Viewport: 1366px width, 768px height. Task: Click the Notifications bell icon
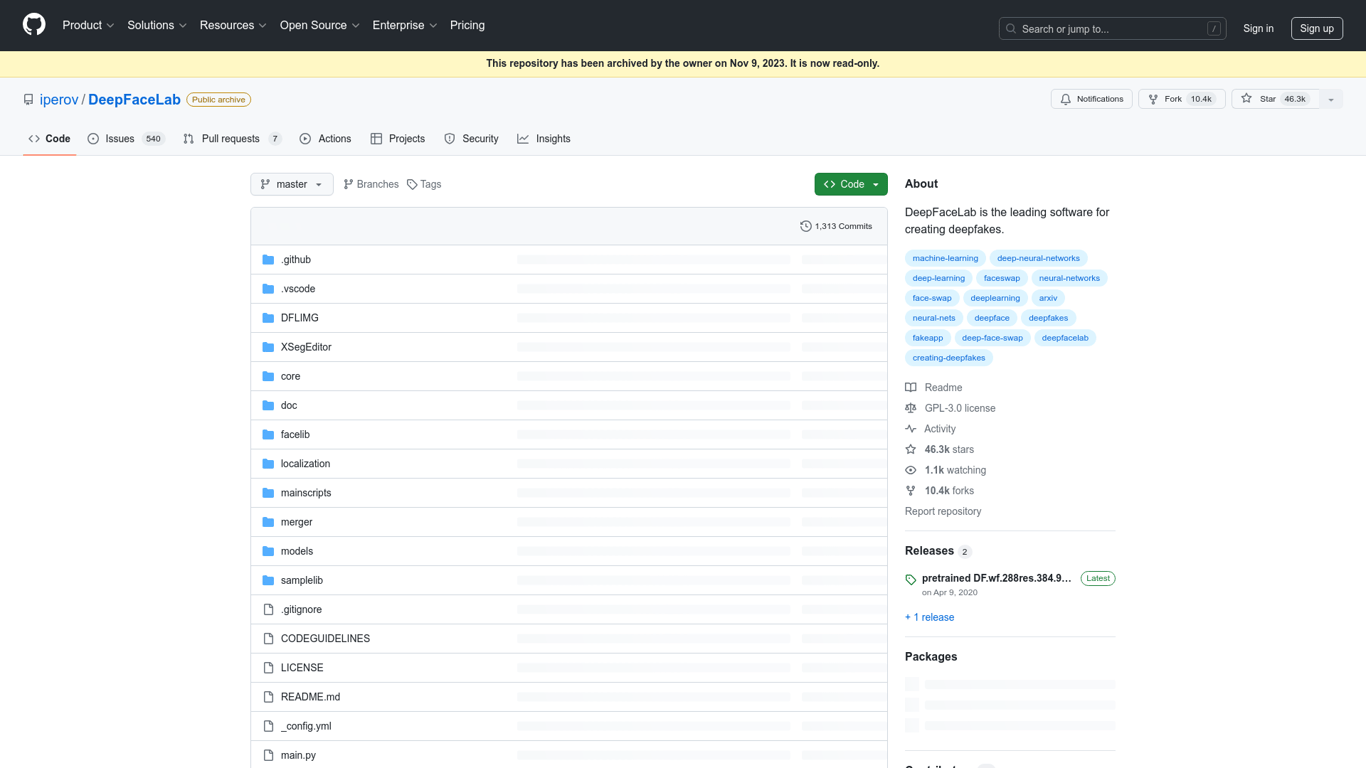1066,99
